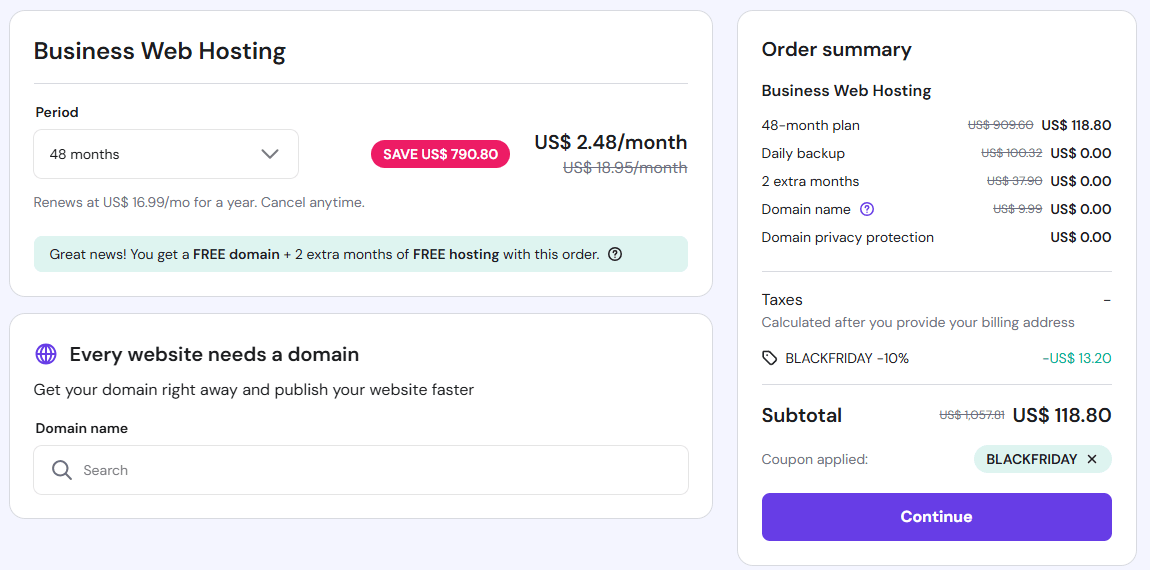Image resolution: width=1150 pixels, height=570 pixels.
Task: Click the pink SAVE US$ 790.80 badge
Action: pos(440,154)
